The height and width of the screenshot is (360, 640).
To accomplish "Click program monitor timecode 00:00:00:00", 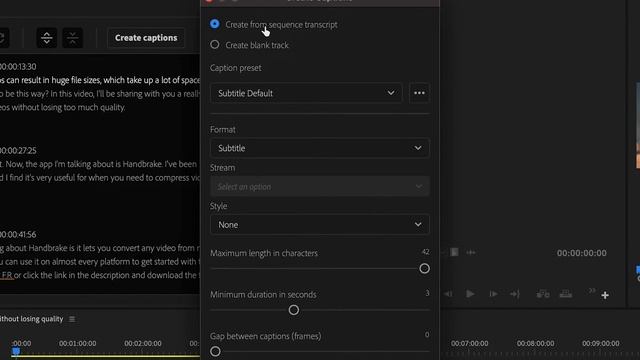I will [x=582, y=253].
